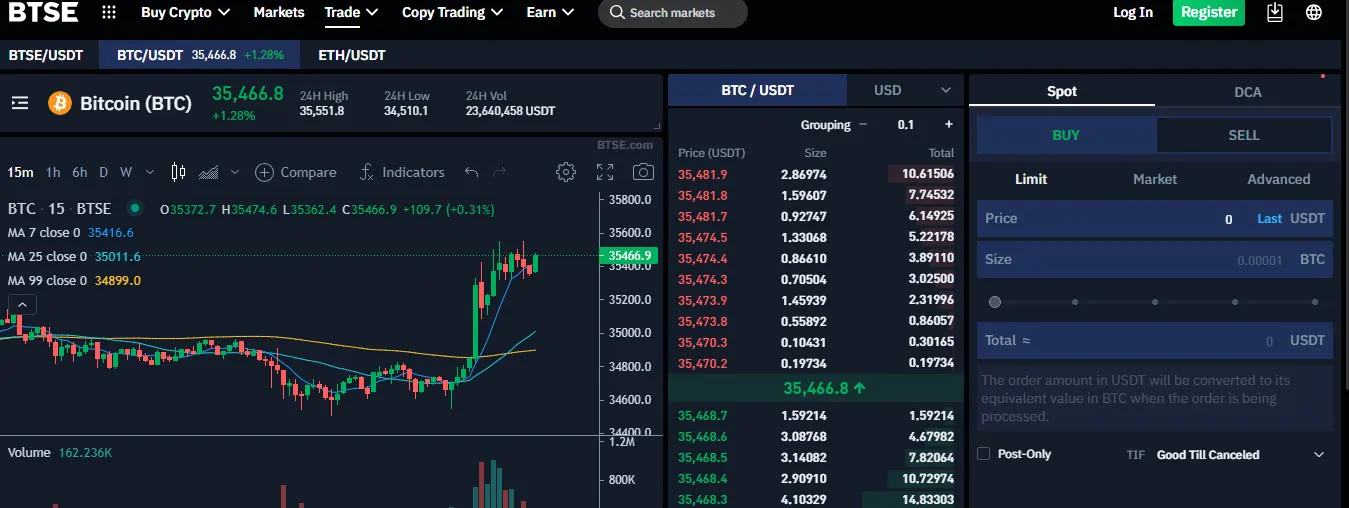This screenshot has width=1349, height=508.
Task: Click the 35,468.7 bid price row
Action: (816, 415)
